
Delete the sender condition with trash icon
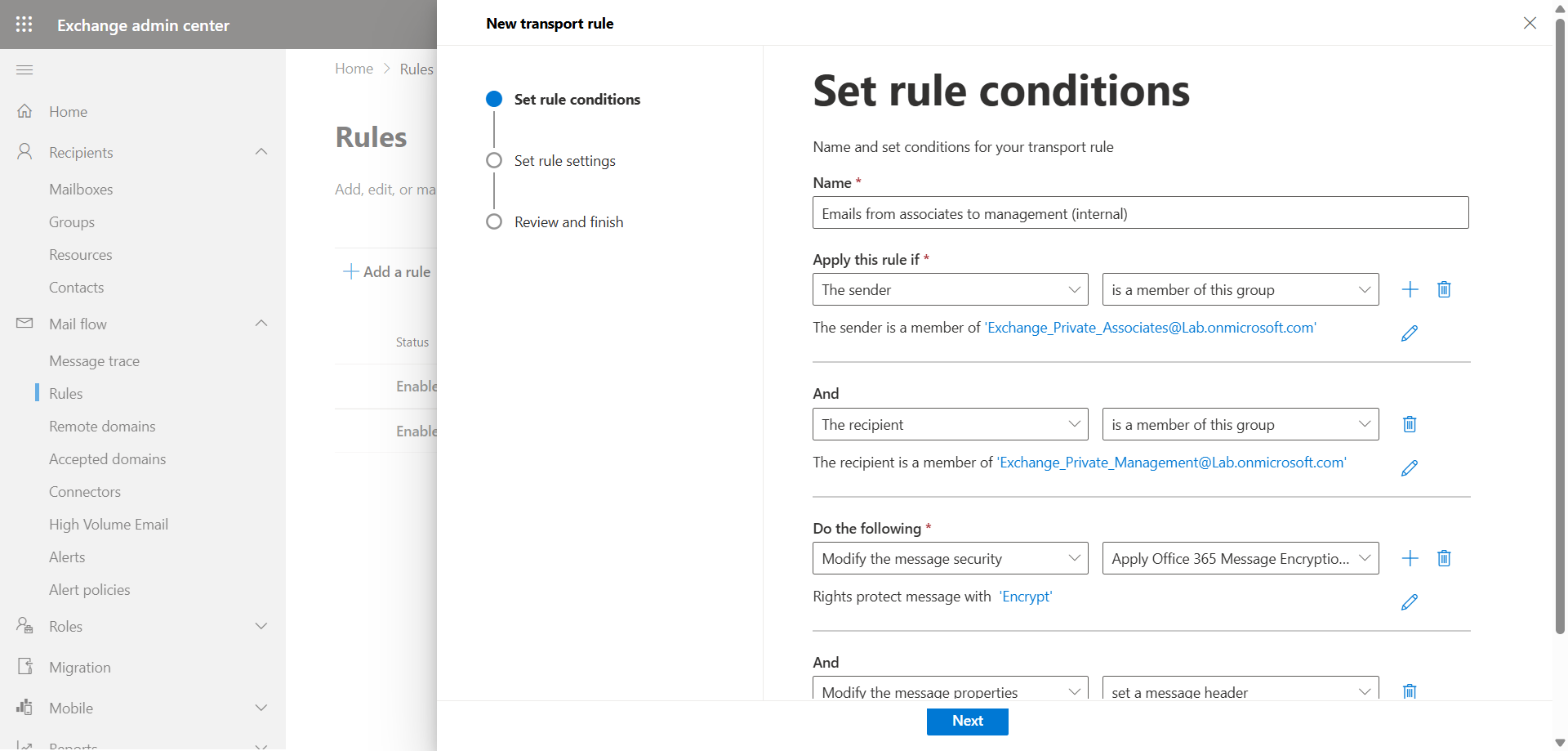pos(1444,289)
